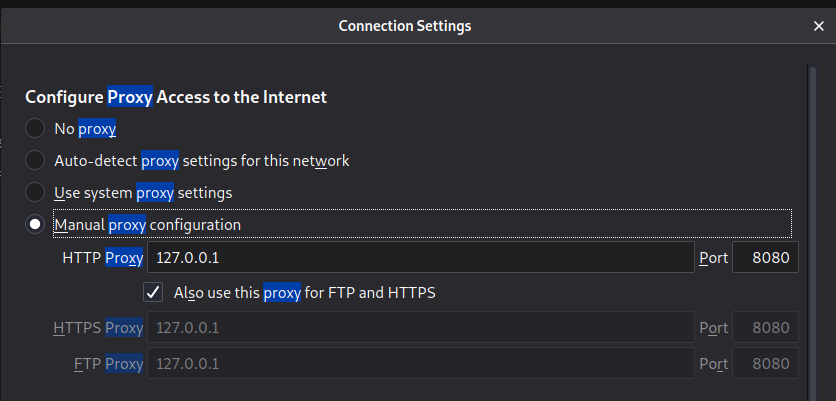Screen dimensions: 836x401
Task: Focus the HTTP Proxy port field
Action: (766, 258)
